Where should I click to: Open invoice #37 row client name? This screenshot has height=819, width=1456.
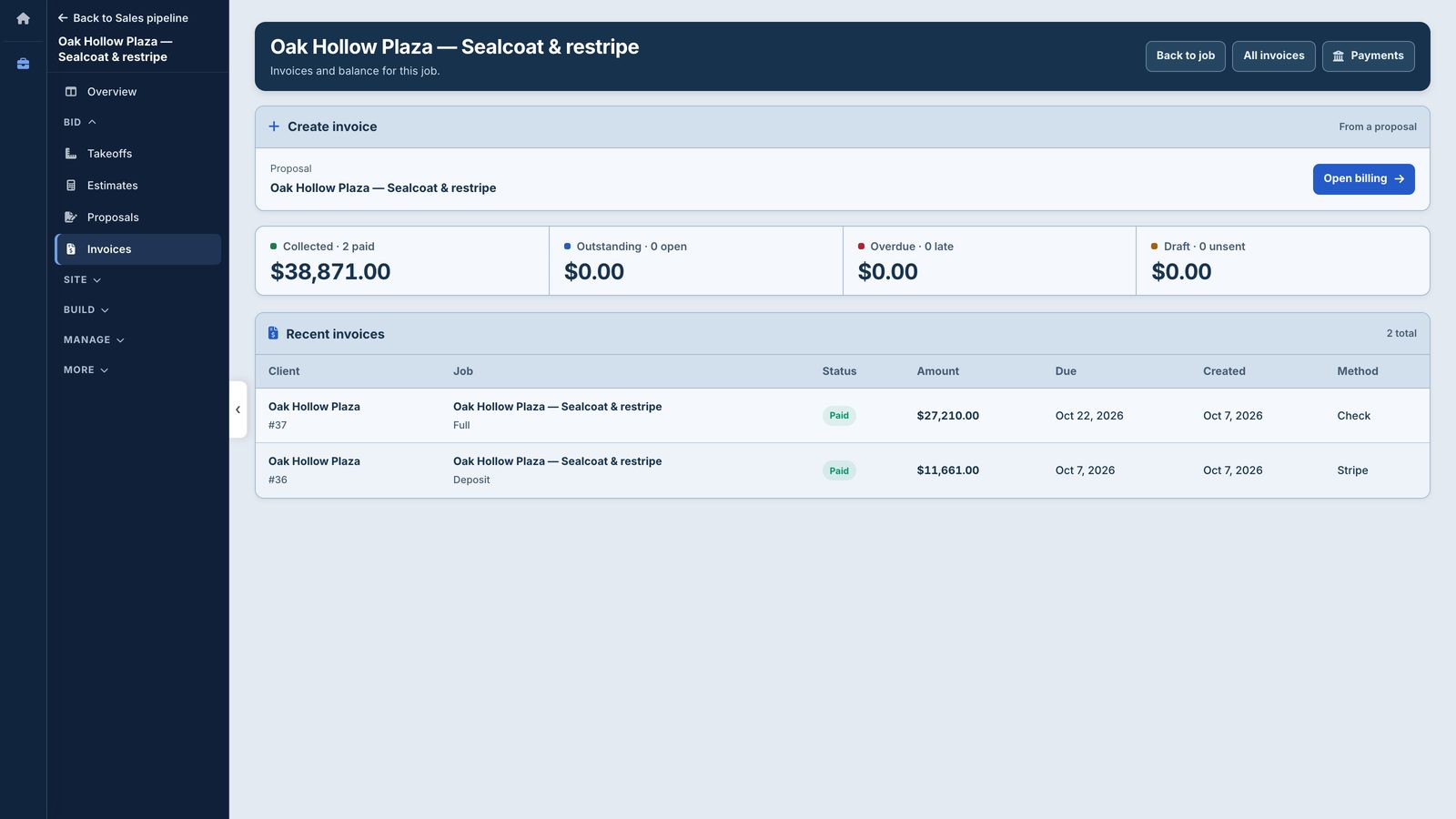[314, 407]
